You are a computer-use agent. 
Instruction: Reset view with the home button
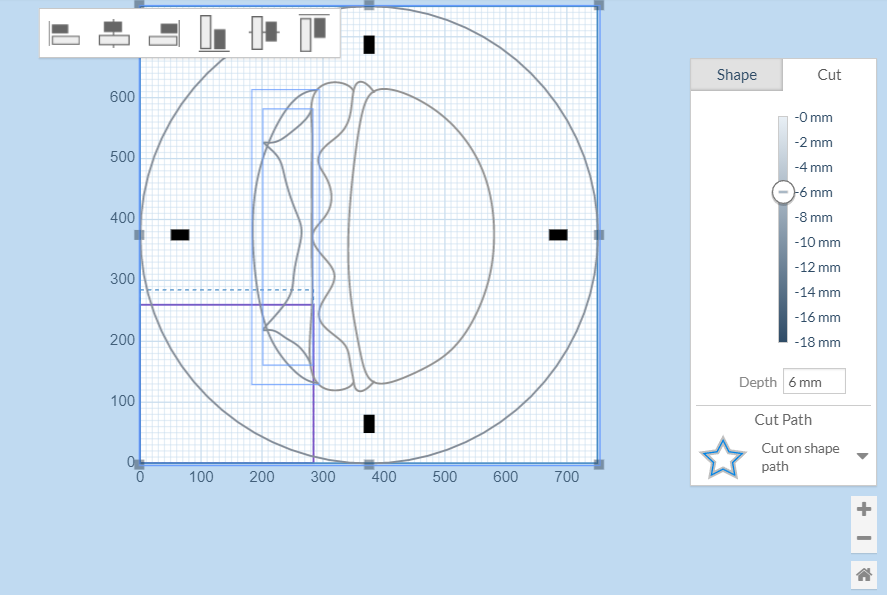click(864, 575)
